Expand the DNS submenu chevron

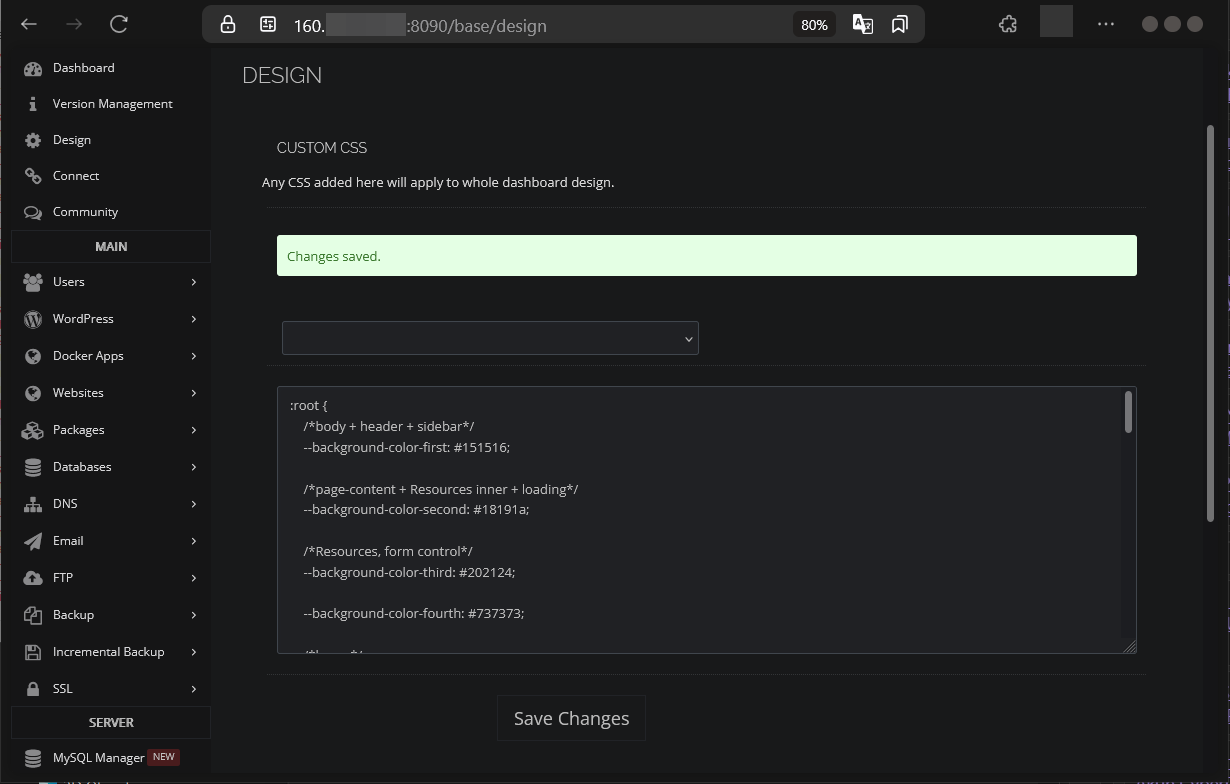(194, 504)
